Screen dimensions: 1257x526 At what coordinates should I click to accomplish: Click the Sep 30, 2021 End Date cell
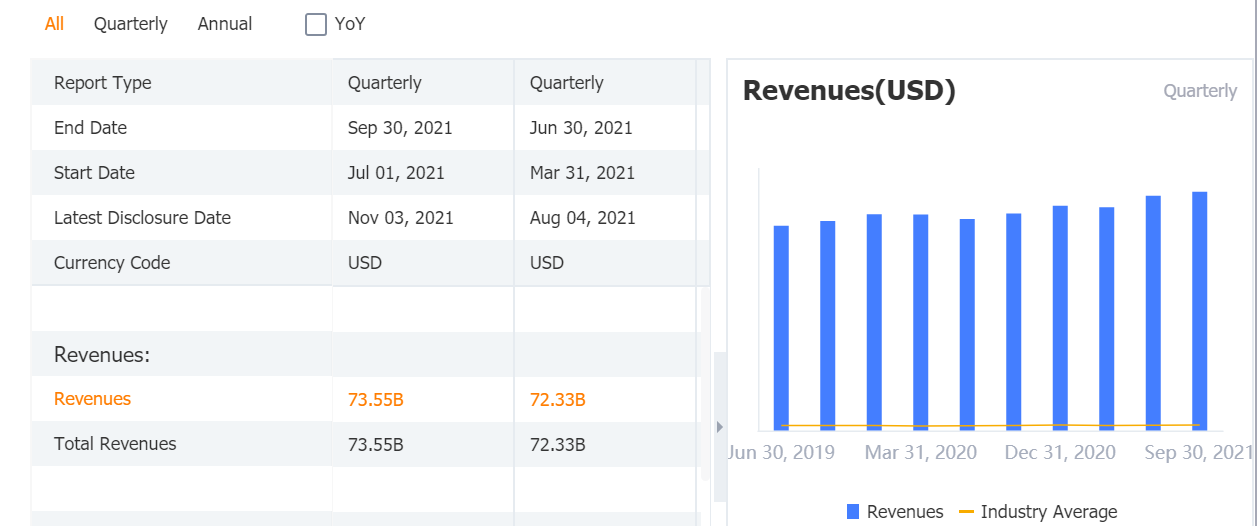pyautogui.click(x=400, y=128)
